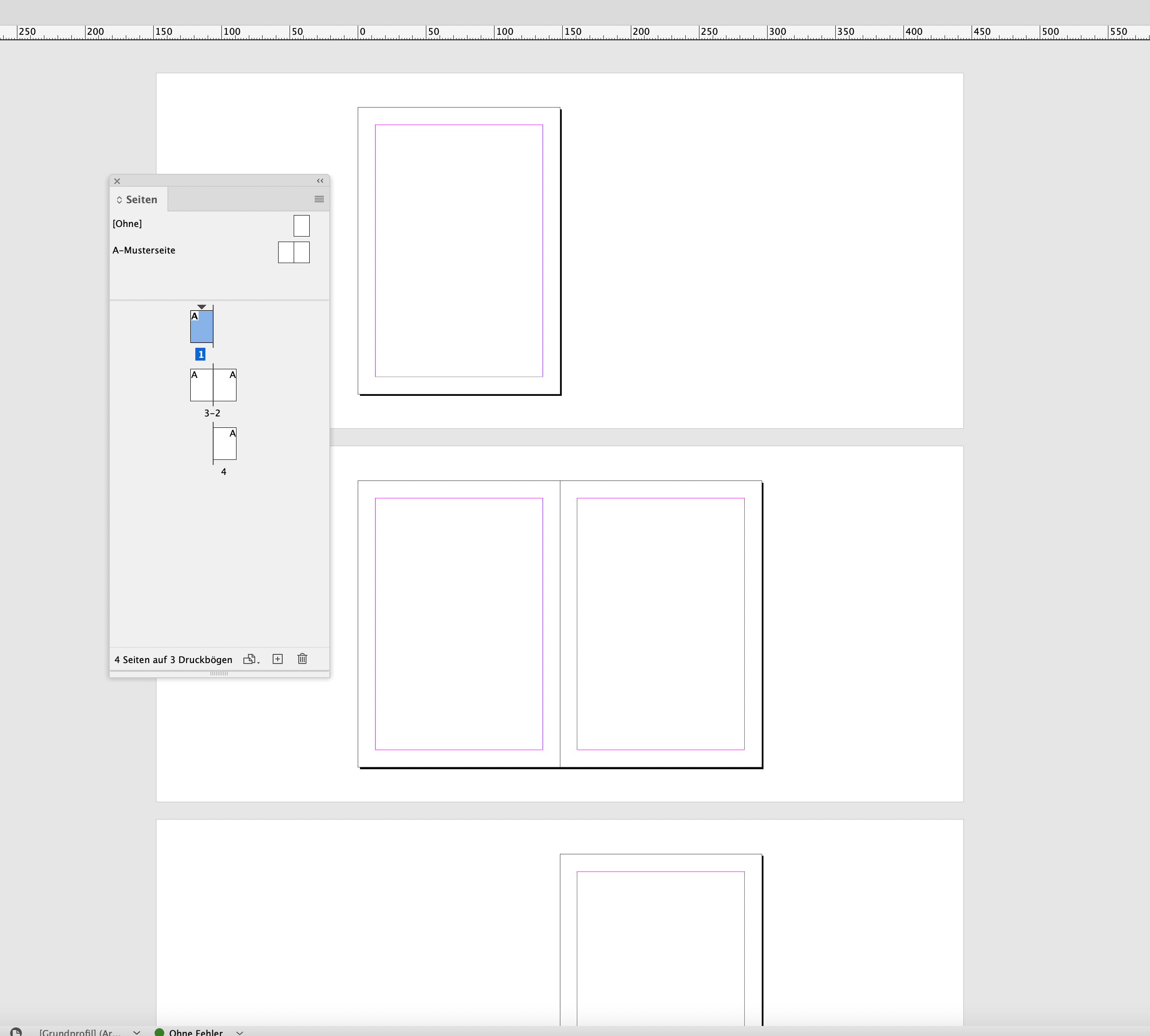Select the 3-2 spread thumbnail
This screenshot has height=1036, width=1150.
213,384
